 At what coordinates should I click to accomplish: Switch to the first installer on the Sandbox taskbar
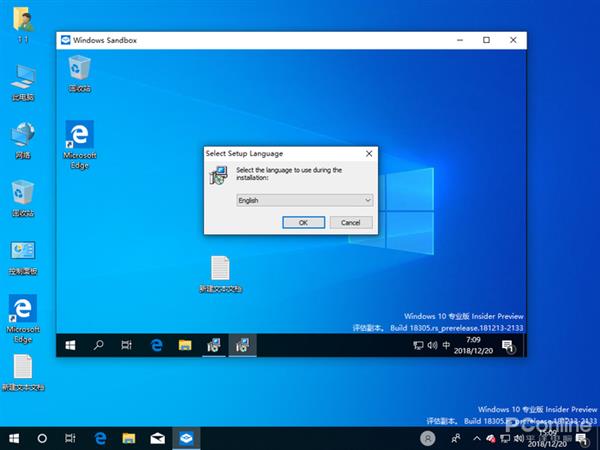tap(214, 346)
